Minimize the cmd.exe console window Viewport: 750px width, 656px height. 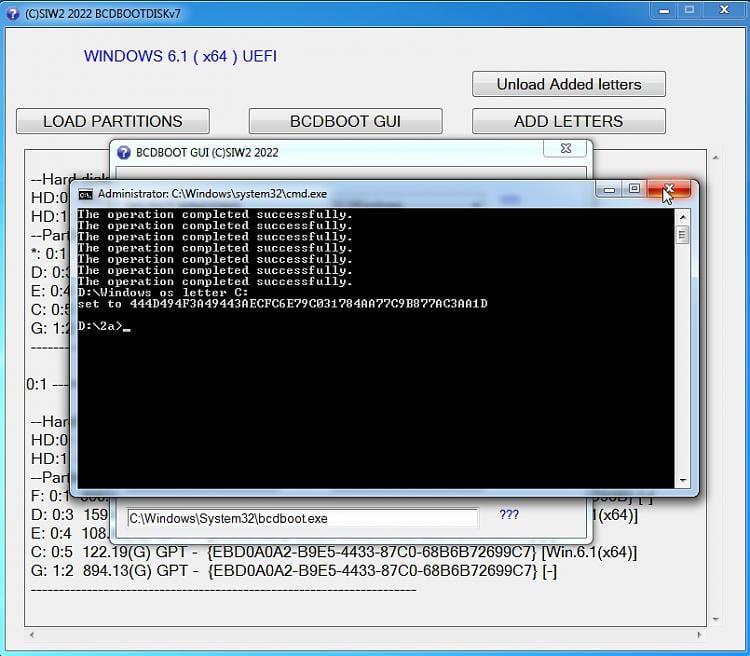(609, 189)
